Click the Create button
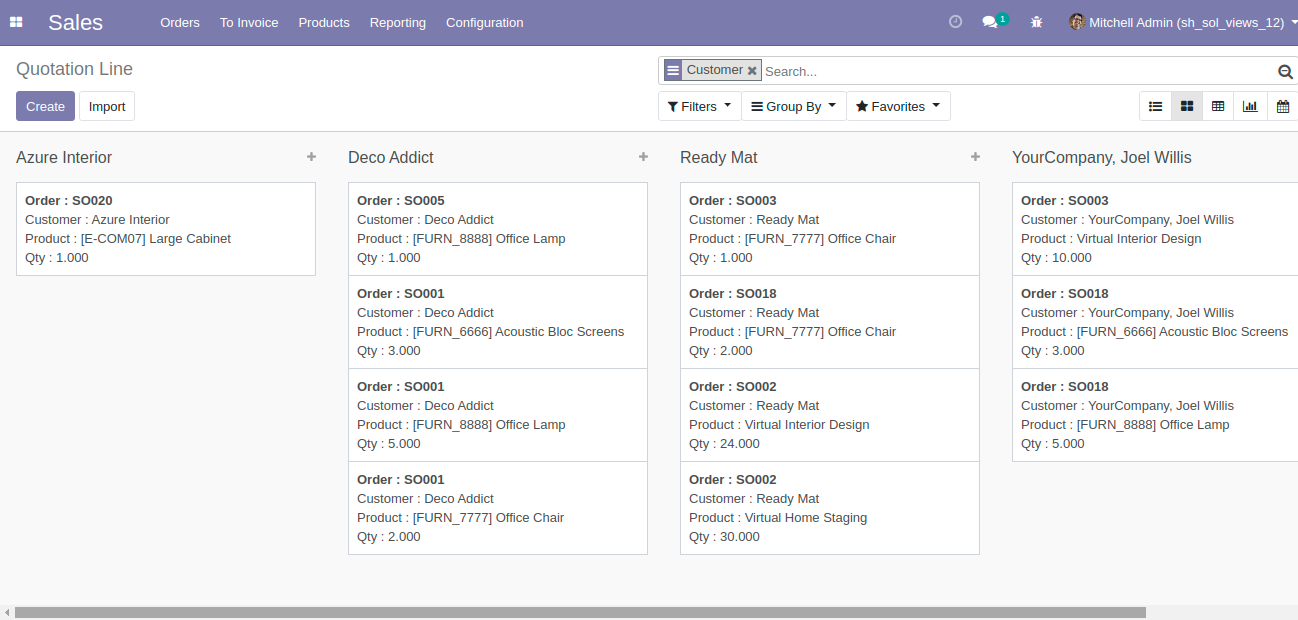The width and height of the screenshot is (1298, 620). click(45, 106)
